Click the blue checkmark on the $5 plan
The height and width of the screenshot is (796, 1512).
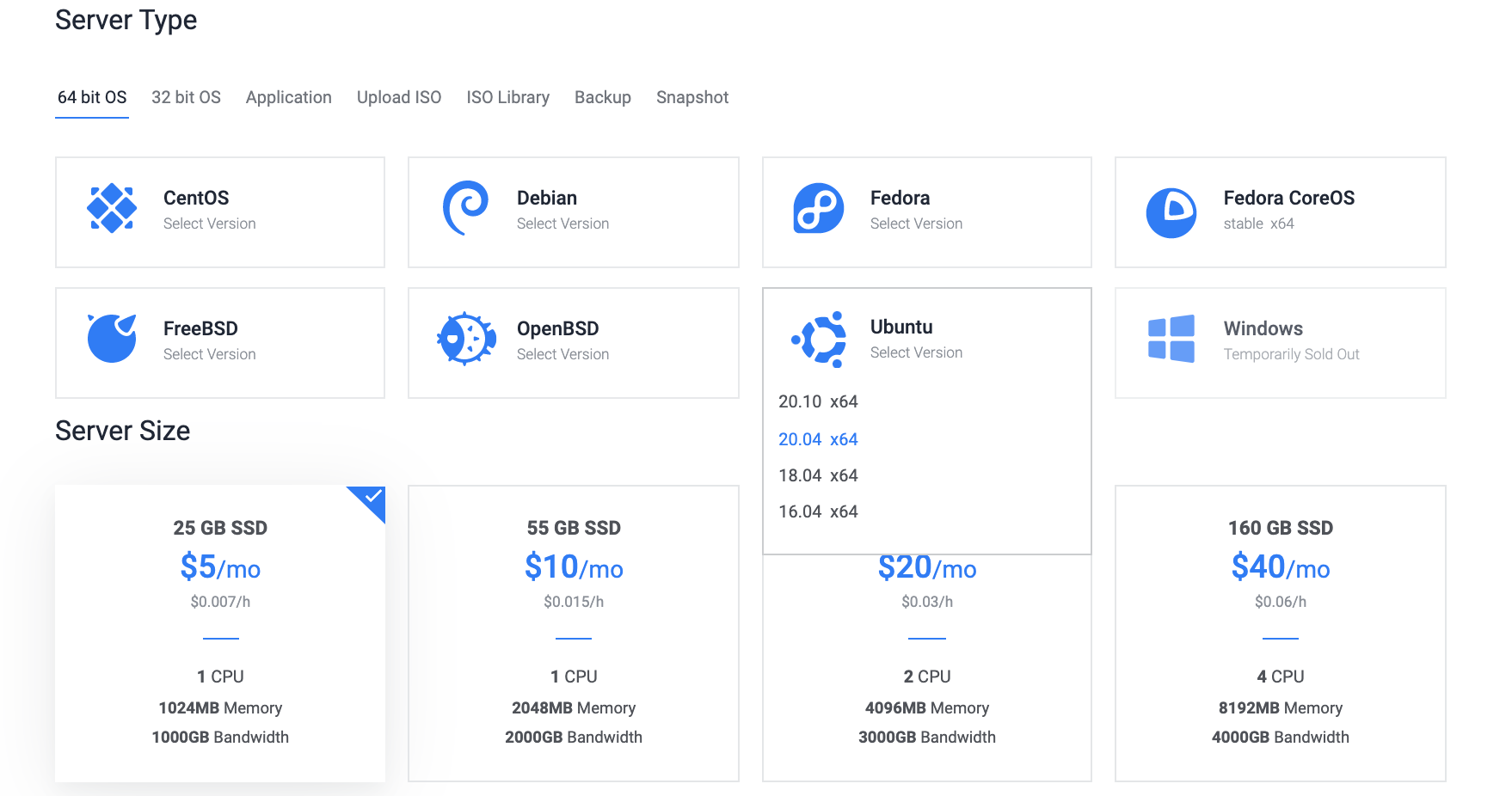[x=372, y=497]
